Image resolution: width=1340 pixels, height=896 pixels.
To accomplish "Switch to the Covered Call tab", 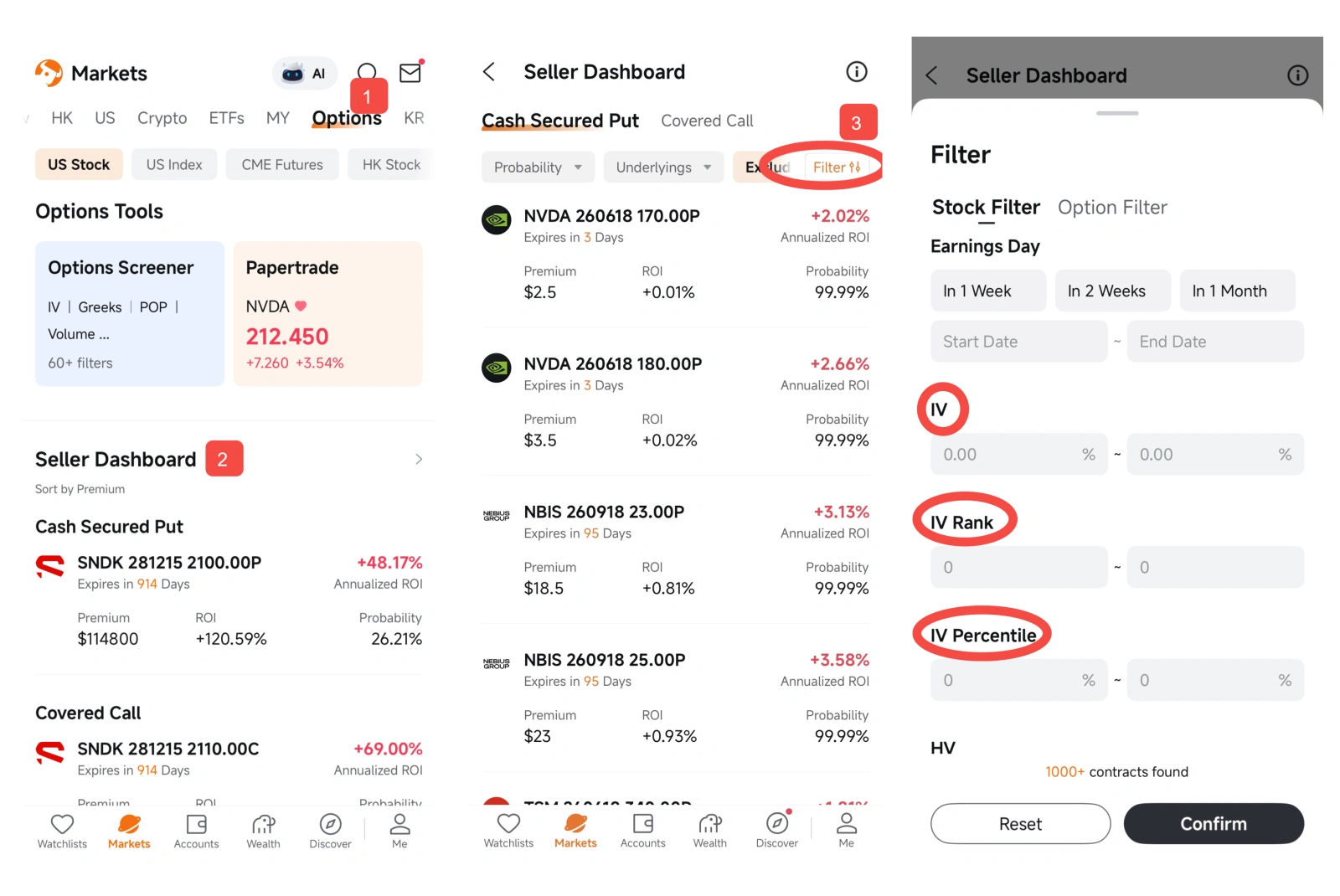I will [x=707, y=121].
